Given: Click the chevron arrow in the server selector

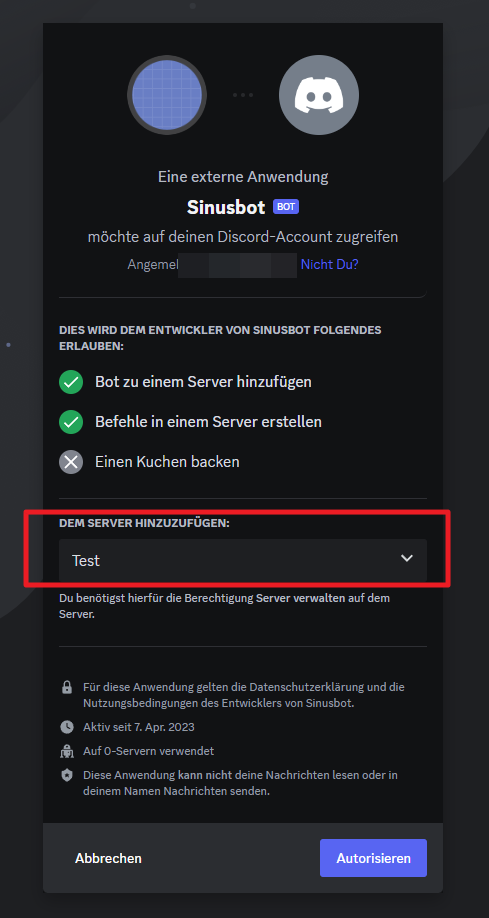Looking at the screenshot, I should [406, 559].
